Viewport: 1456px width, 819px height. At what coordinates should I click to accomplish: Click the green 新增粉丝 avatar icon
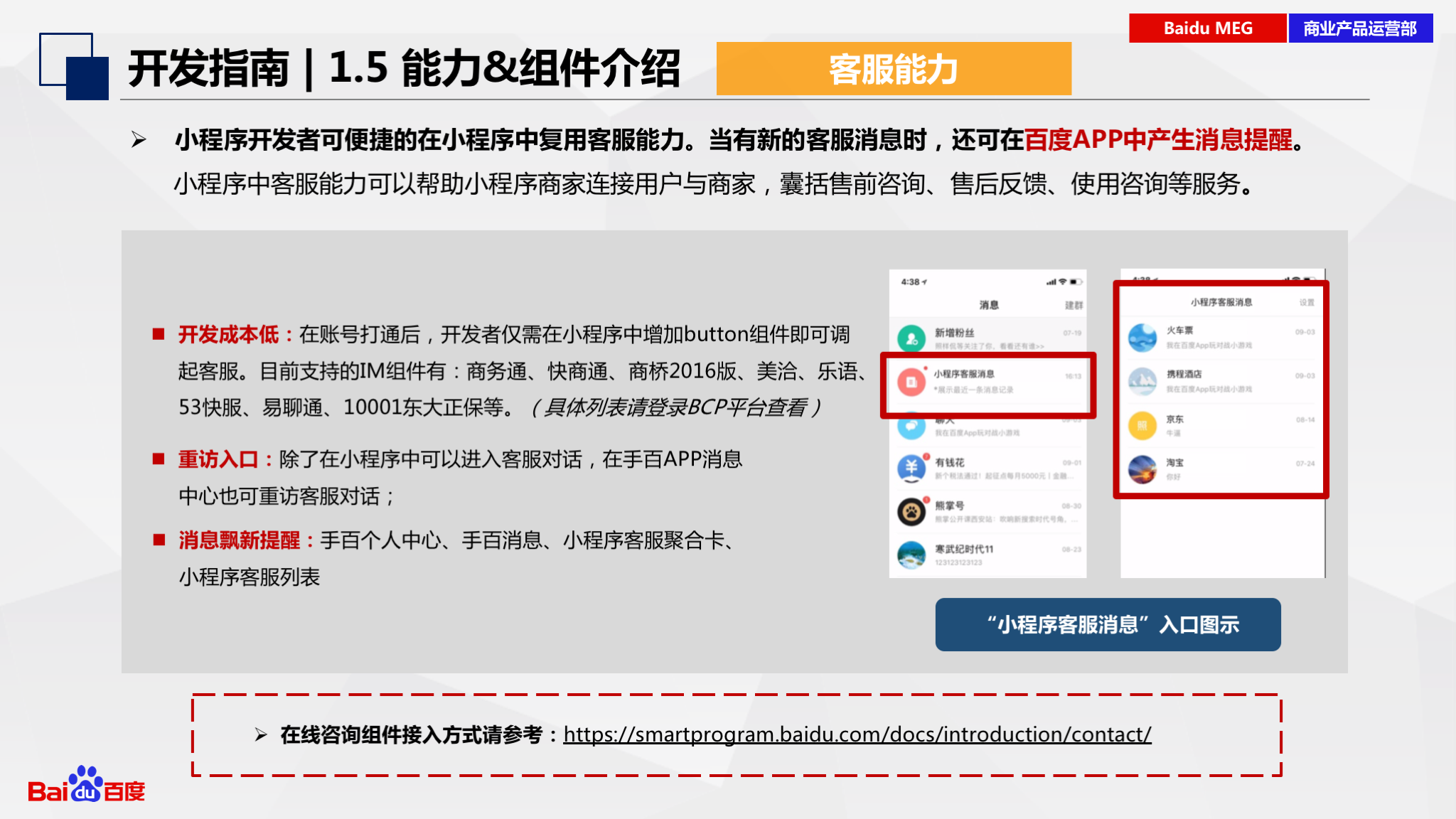(x=911, y=338)
